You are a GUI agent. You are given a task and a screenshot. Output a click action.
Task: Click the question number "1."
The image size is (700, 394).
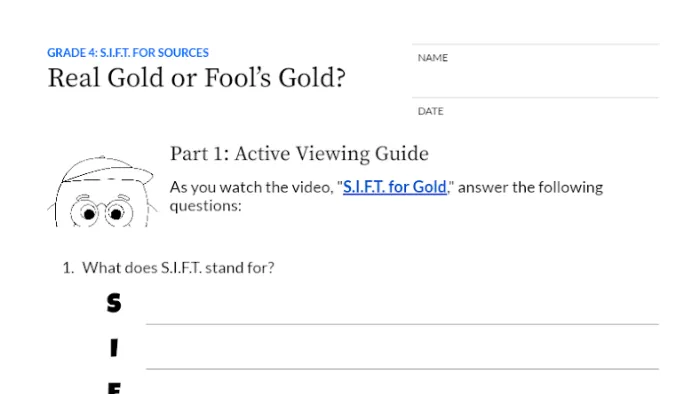pyautogui.click(x=68, y=268)
